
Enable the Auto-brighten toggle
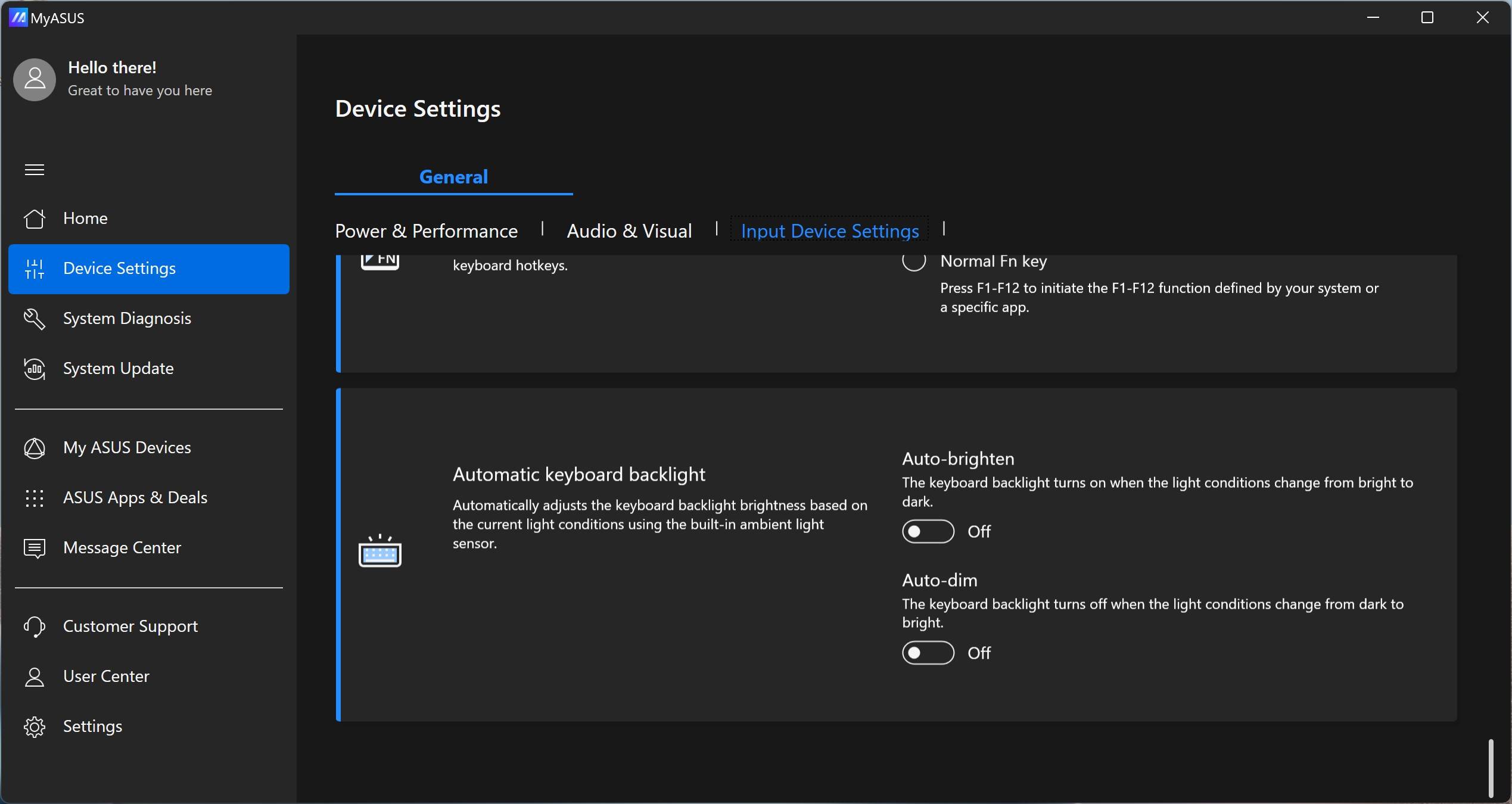928,531
